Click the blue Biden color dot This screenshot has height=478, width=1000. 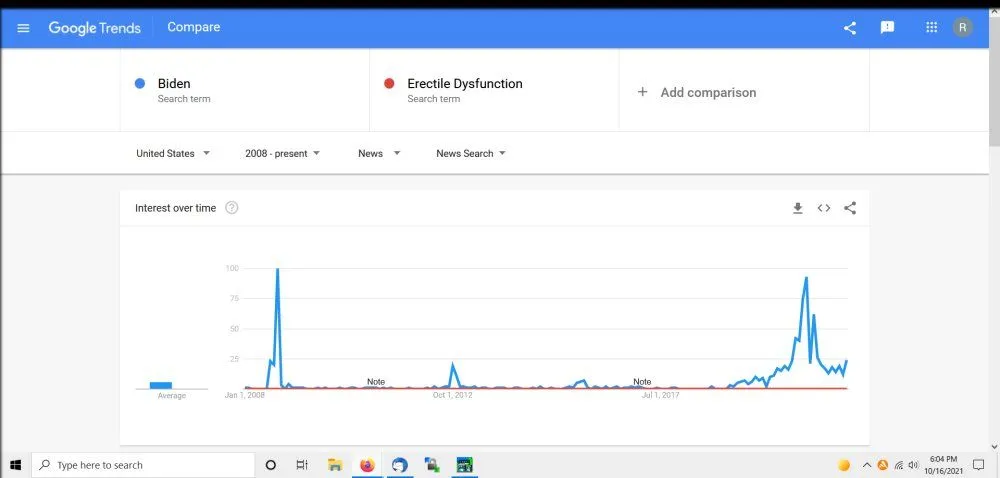[x=140, y=84]
